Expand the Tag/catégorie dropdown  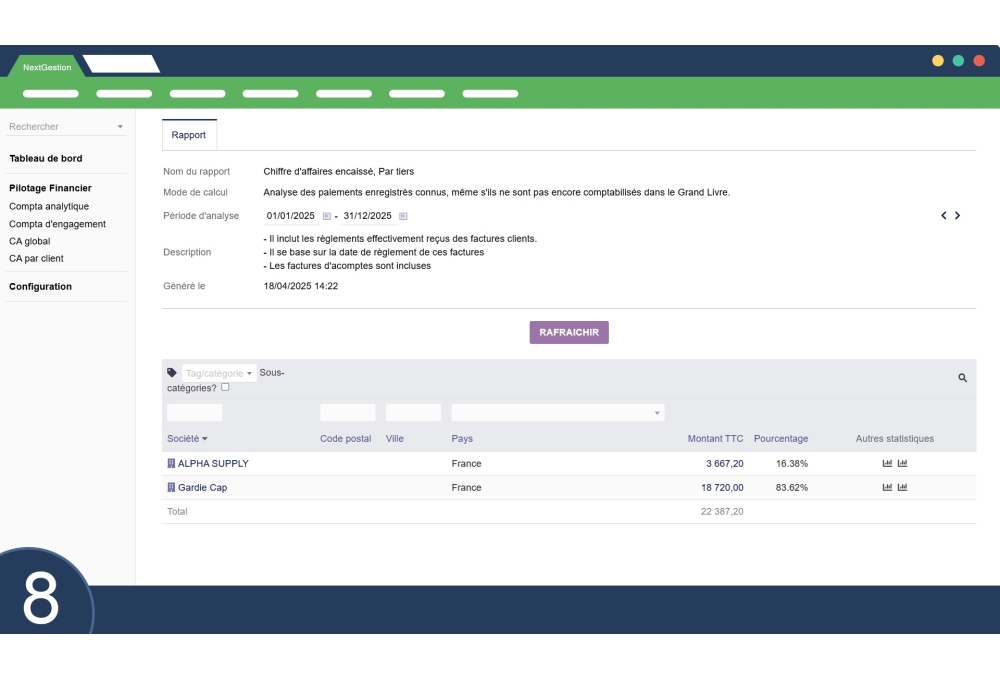pyautogui.click(x=219, y=373)
